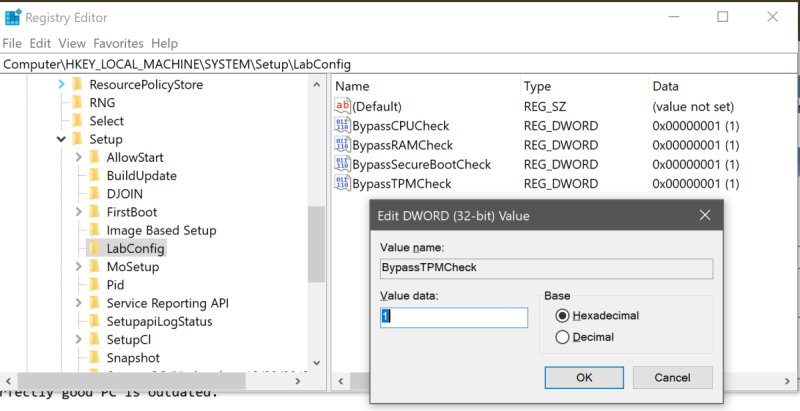
Task: Click the Registry Editor app icon
Action: pos(13,17)
